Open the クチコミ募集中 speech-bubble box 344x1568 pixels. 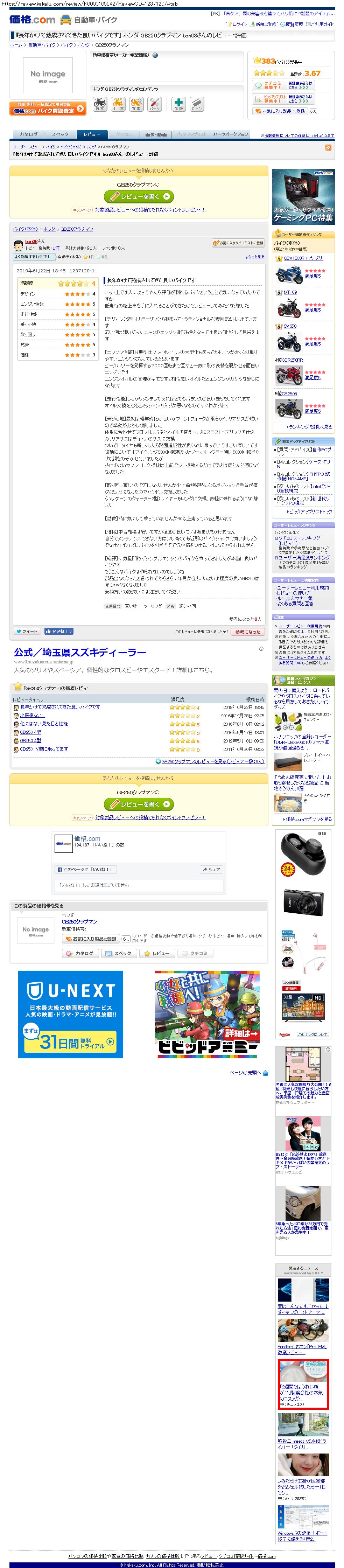(283, 85)
